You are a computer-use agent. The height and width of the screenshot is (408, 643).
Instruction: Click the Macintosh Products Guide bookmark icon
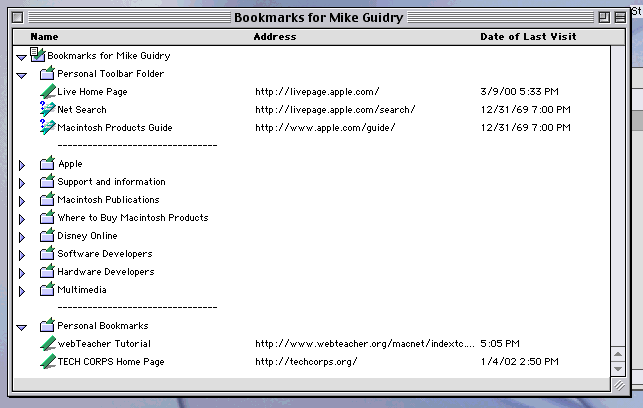[47, 128]
